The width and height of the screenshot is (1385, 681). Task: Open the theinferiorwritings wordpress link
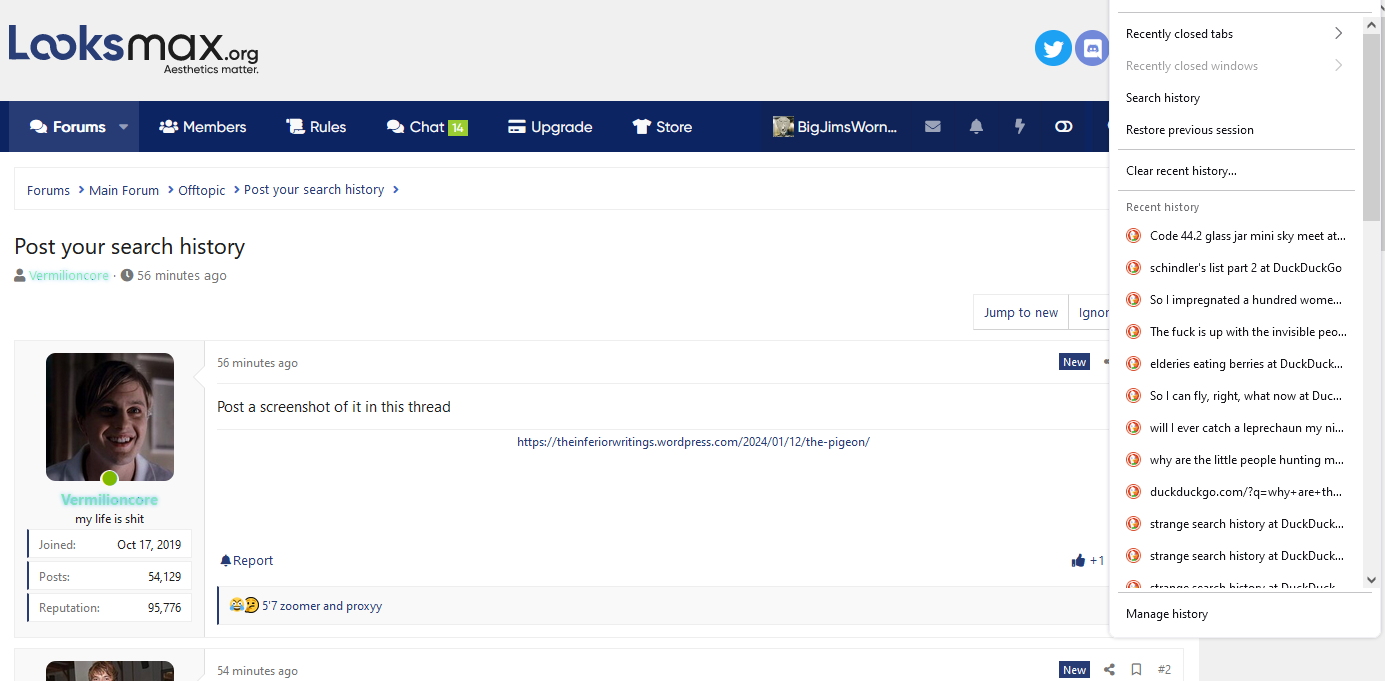click(693, 442)
